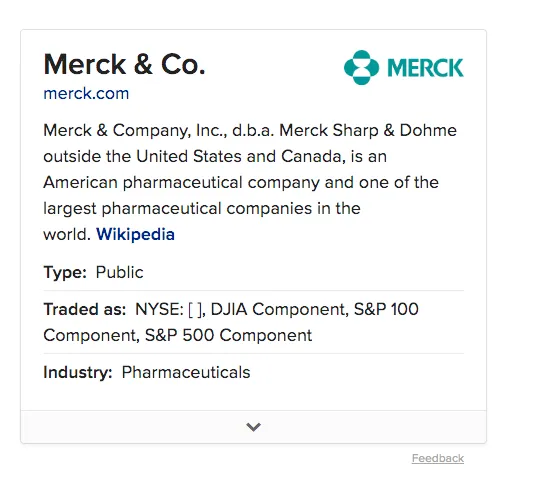Click 'Merck Sharp & Dohme' in the description

(368, 131)
